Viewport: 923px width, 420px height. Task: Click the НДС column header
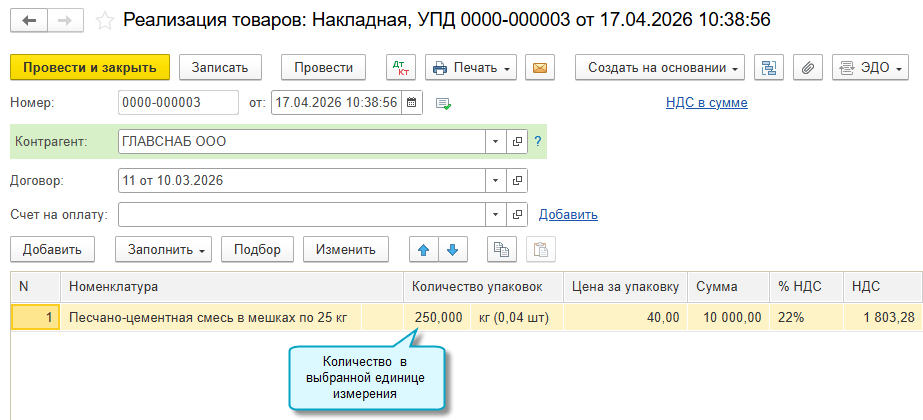[883, 287]
